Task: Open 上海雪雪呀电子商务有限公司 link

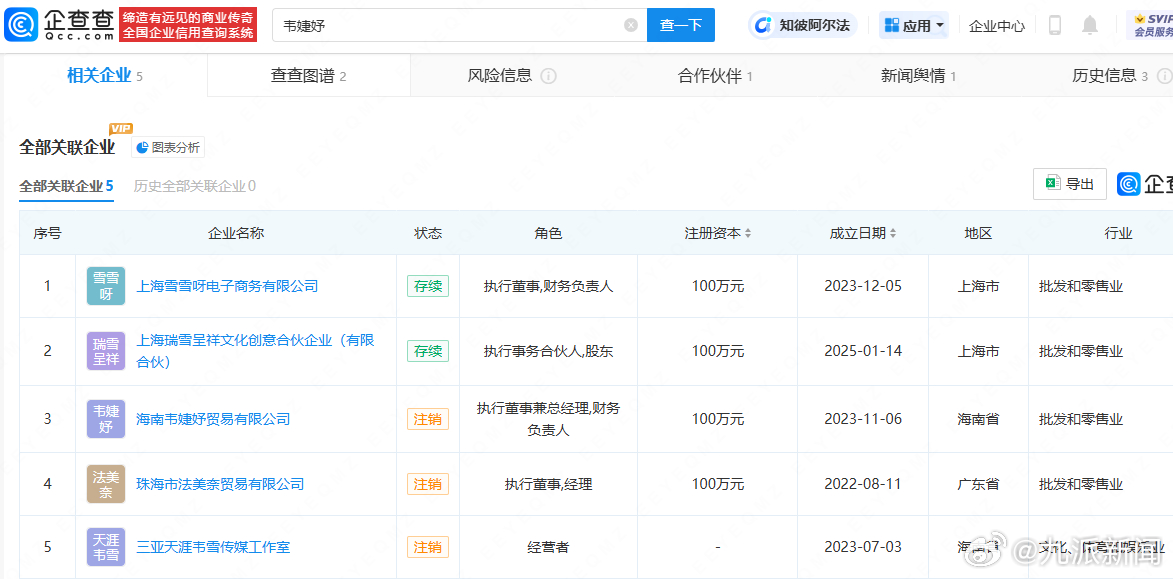Action: click(227, 286)
